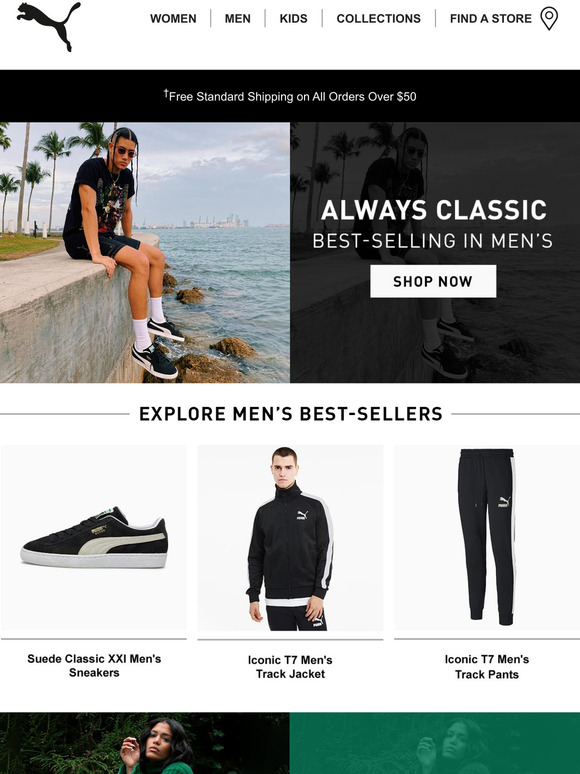Open the free standard shipping banner
Screen dimensions: 580x774
[x=290, y=96]
